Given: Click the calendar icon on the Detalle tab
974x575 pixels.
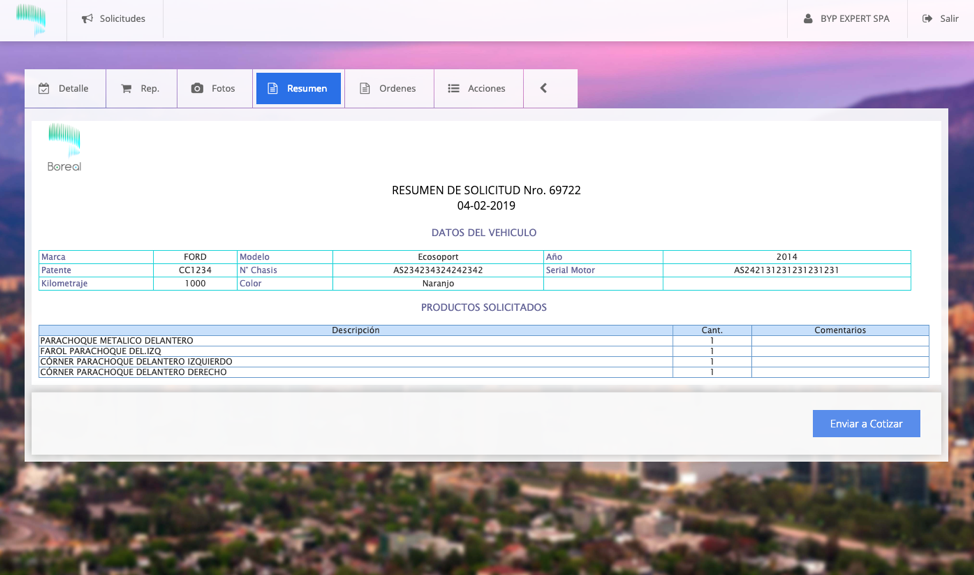Looking at the screenshot, I should click(x=44, y=89).
